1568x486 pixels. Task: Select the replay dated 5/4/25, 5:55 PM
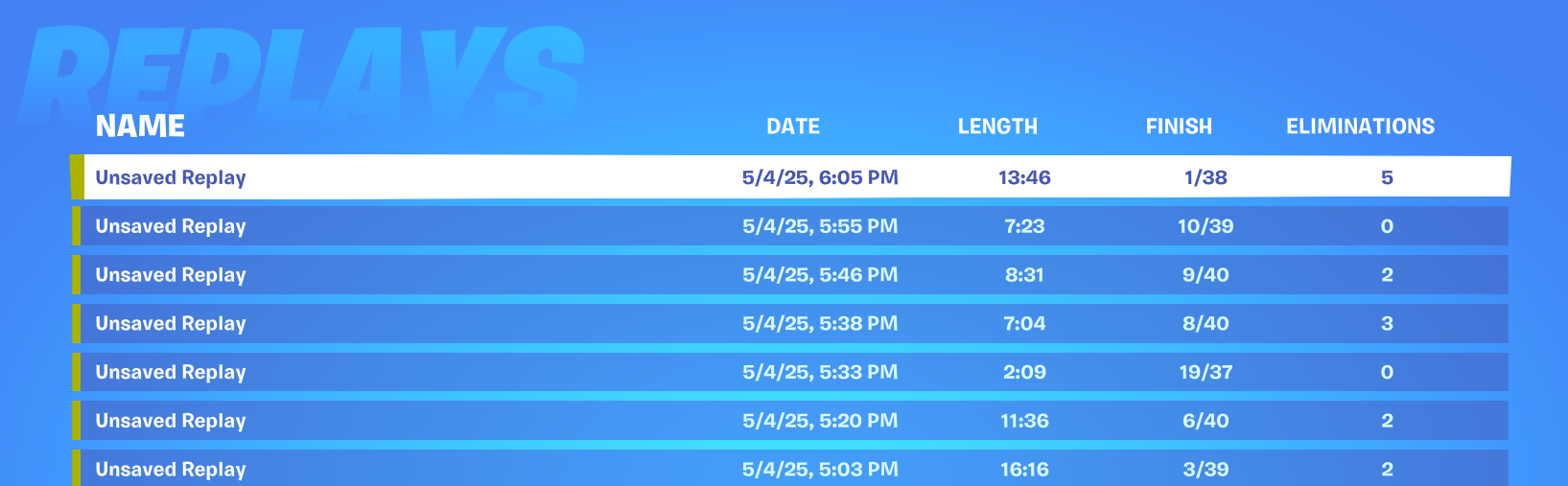pyautogui.click(x=790, y=226)
